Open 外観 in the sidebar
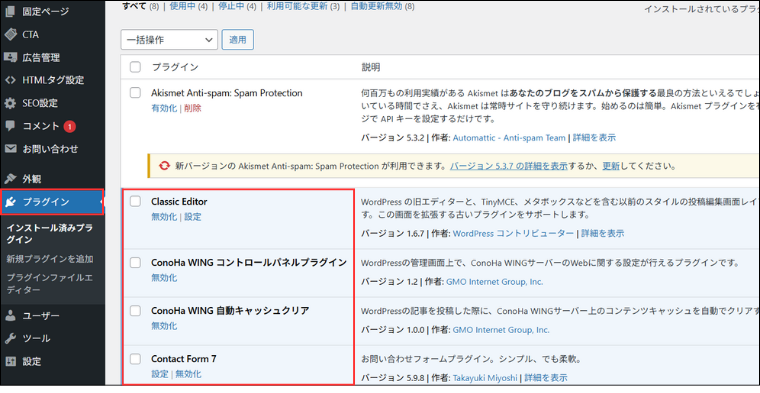The height and width of the screenshot is (393, 760). coord(32,179)
